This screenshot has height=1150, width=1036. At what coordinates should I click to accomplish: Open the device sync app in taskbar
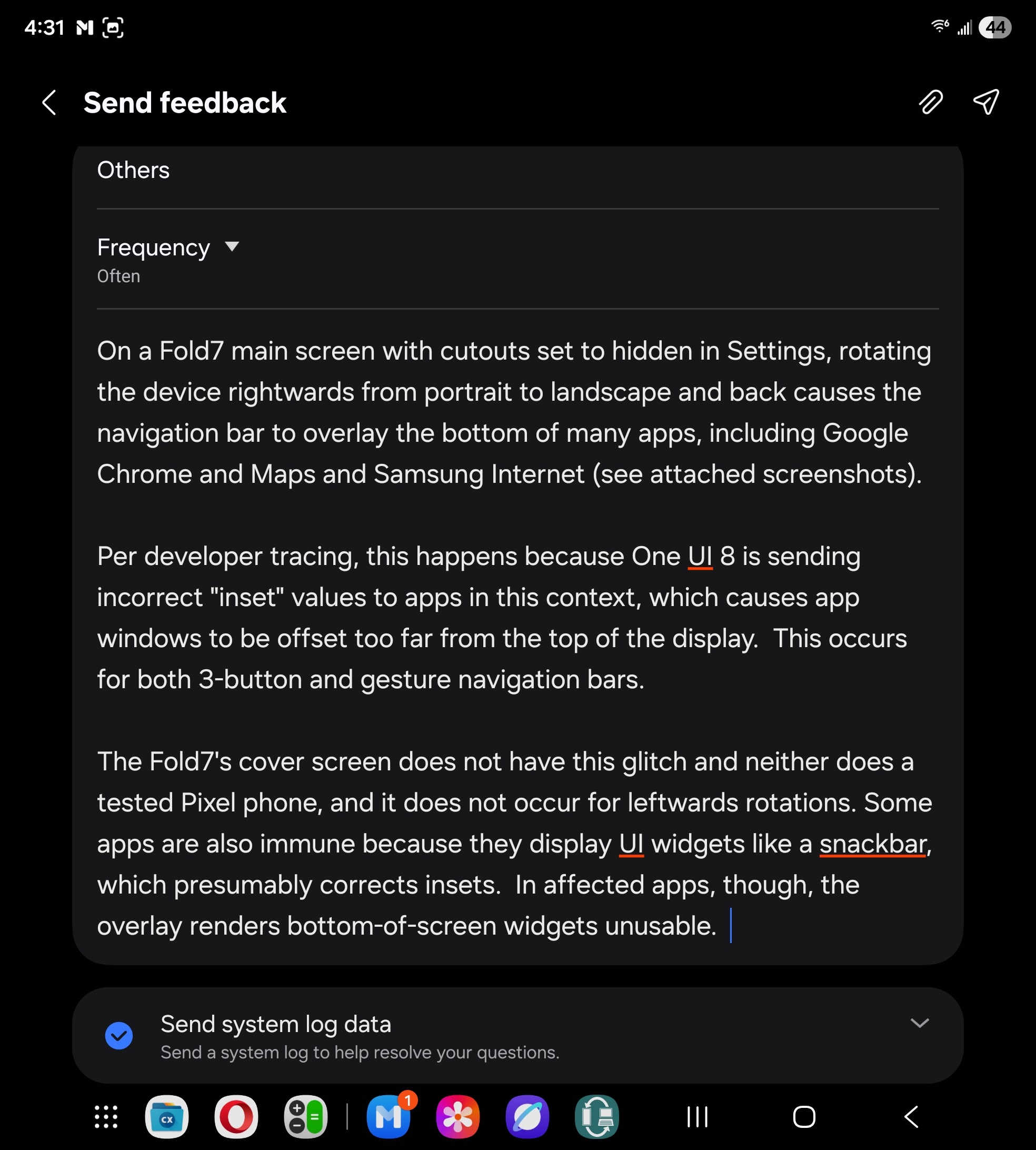pyautogui.click(x=596, y=1117)
